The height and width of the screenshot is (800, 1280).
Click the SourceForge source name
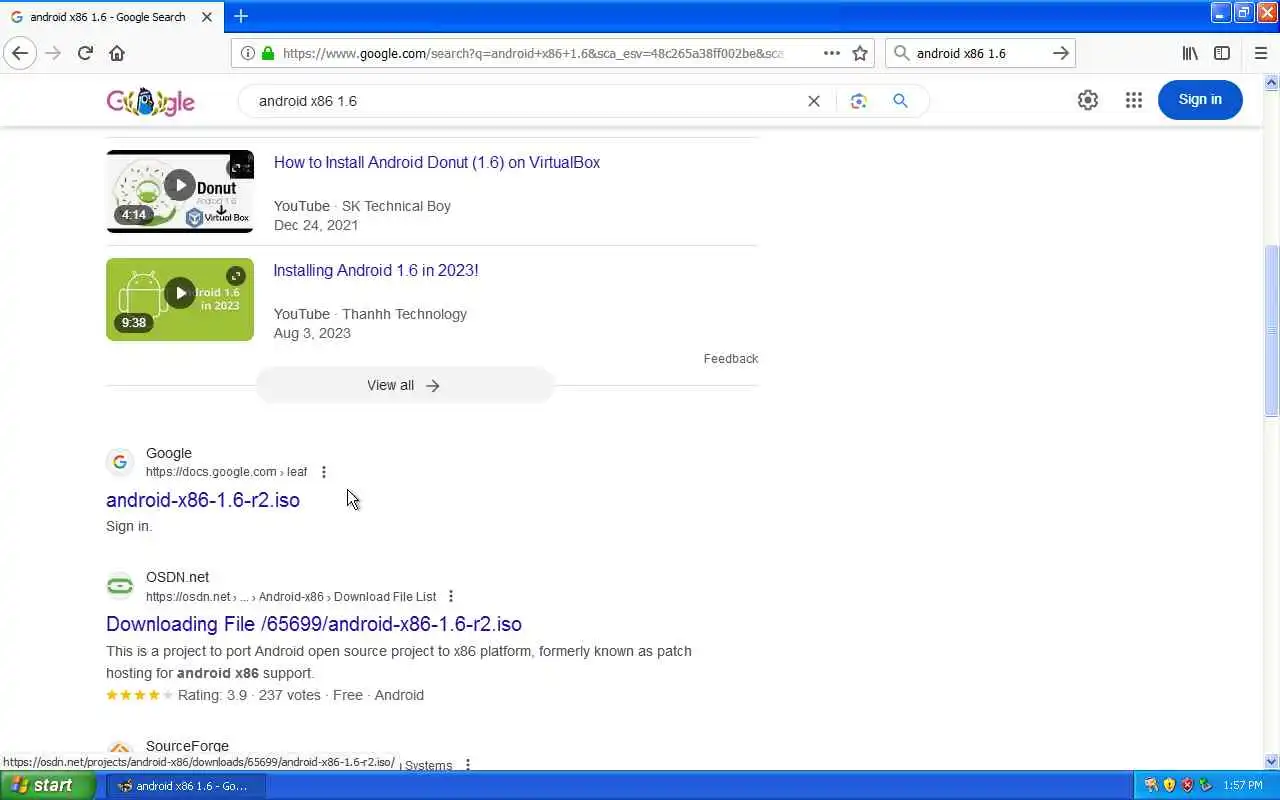(x=187, y=746)
